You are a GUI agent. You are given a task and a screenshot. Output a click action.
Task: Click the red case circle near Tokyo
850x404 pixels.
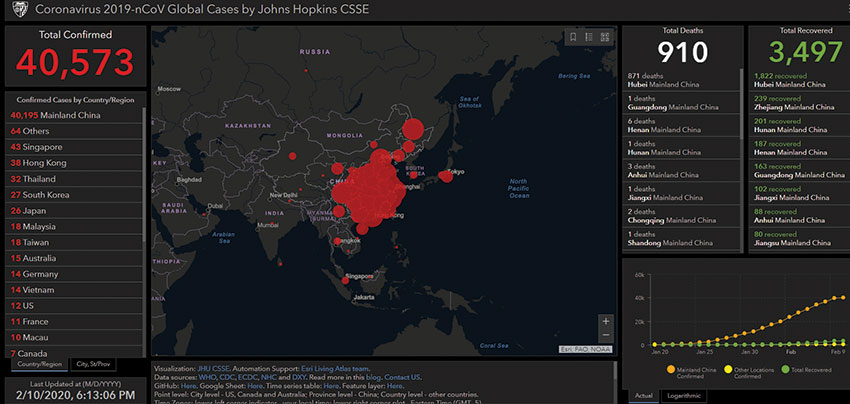click(x=442, y=177)
